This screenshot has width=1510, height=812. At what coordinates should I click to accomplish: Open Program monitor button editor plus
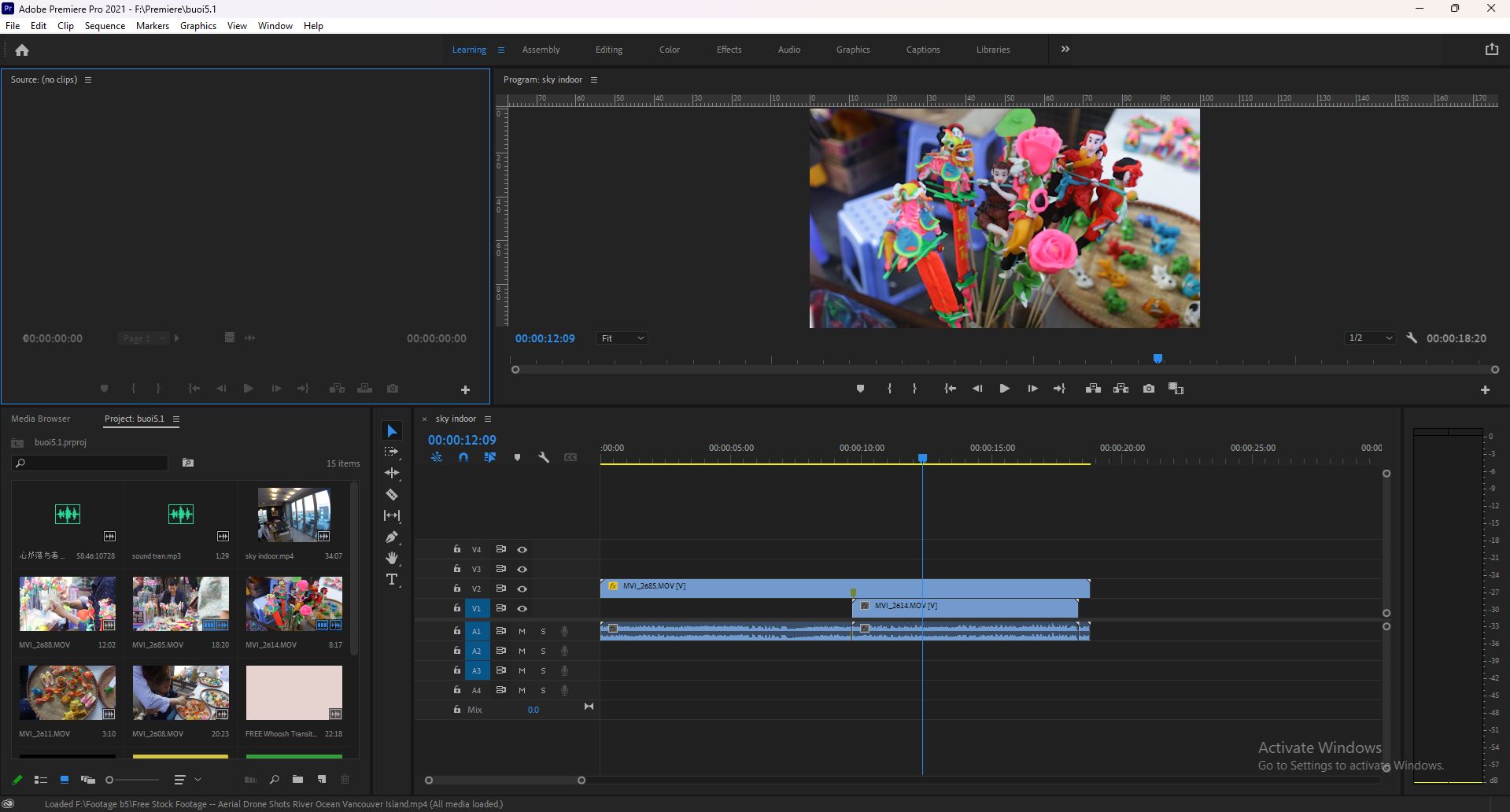click(1485, 390)
